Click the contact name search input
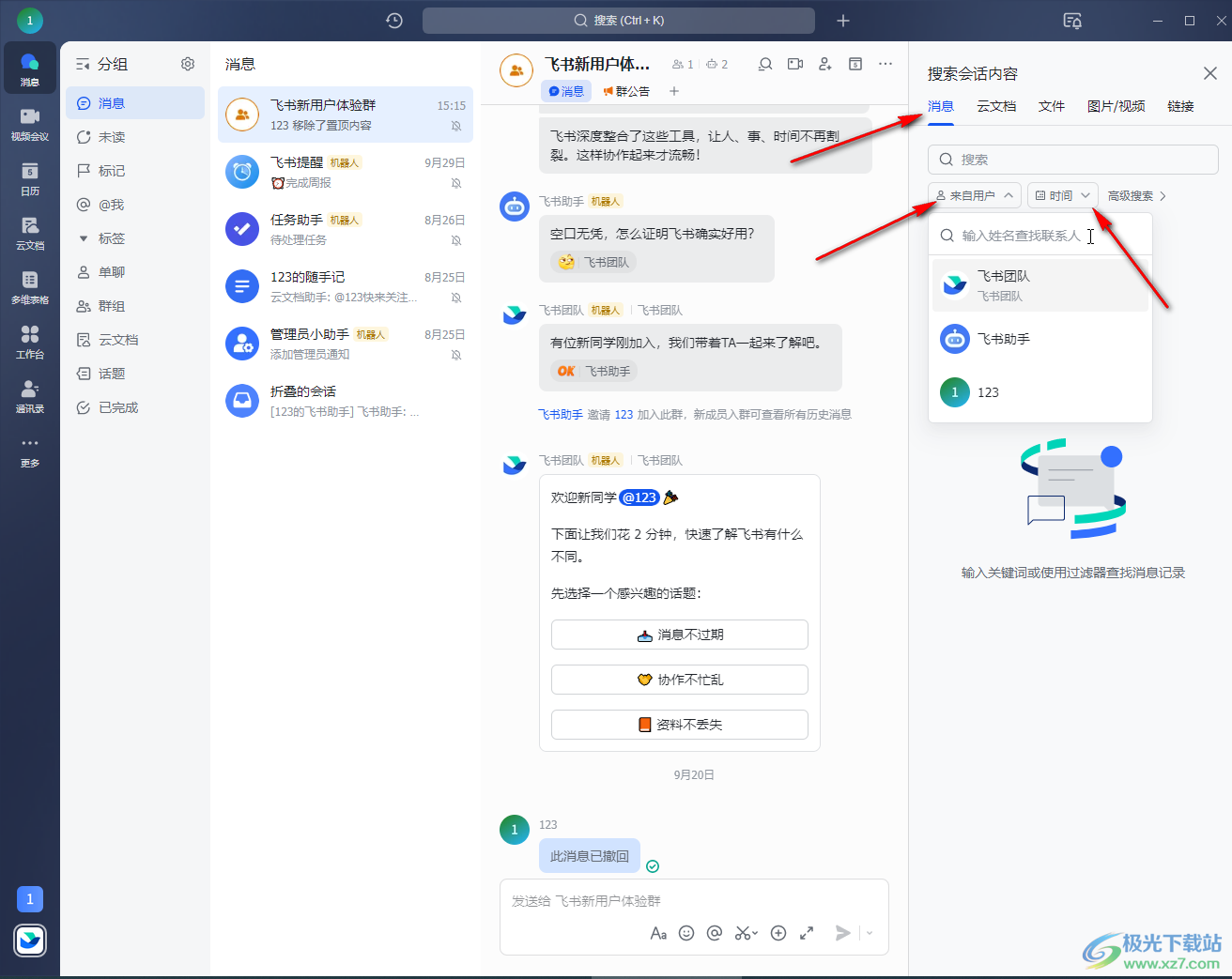1232x979 pixels. pos(1040,236)
